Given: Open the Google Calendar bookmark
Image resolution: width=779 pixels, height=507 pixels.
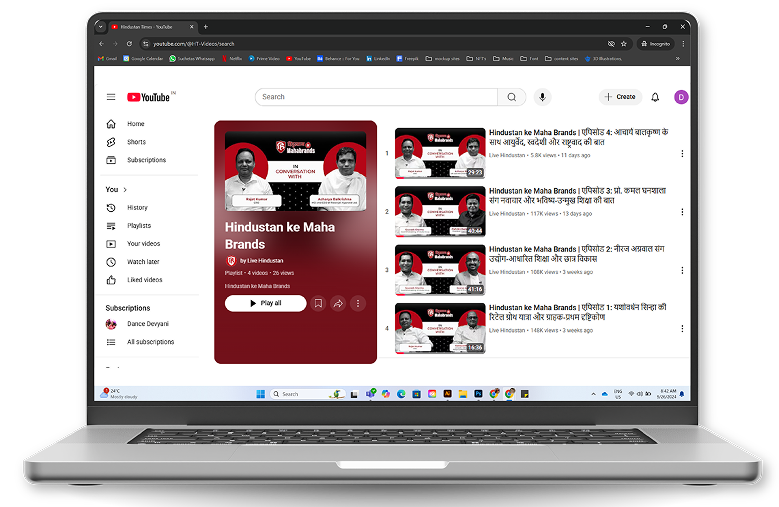Looking at the screenshot, I should click(x=143, y=59).
